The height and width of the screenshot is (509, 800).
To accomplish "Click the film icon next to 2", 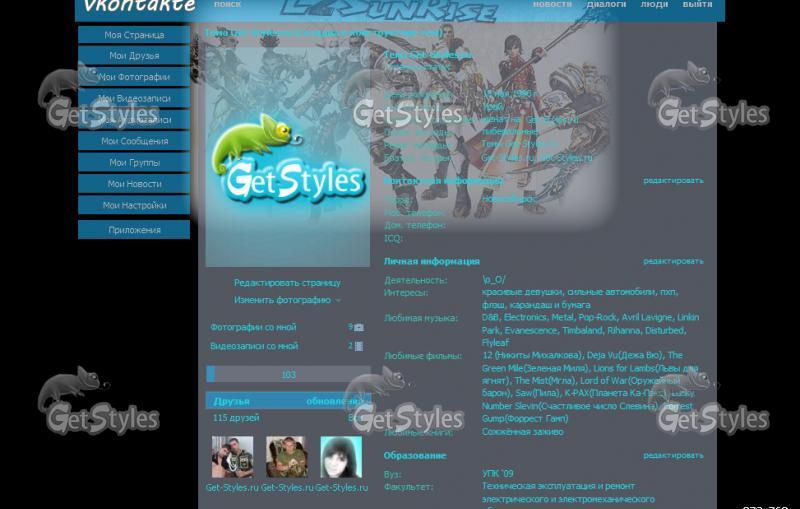I will [359, 346].
